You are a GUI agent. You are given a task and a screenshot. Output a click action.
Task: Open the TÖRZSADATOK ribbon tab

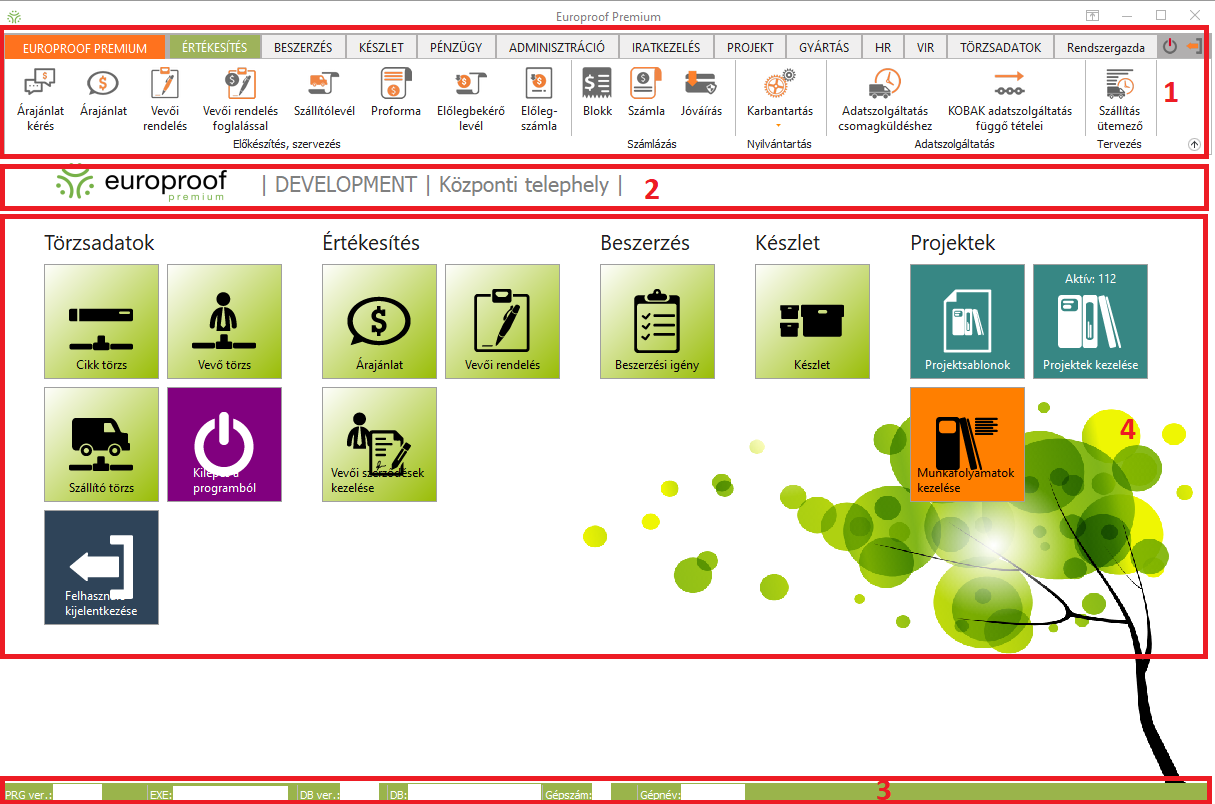point(1000,47)
